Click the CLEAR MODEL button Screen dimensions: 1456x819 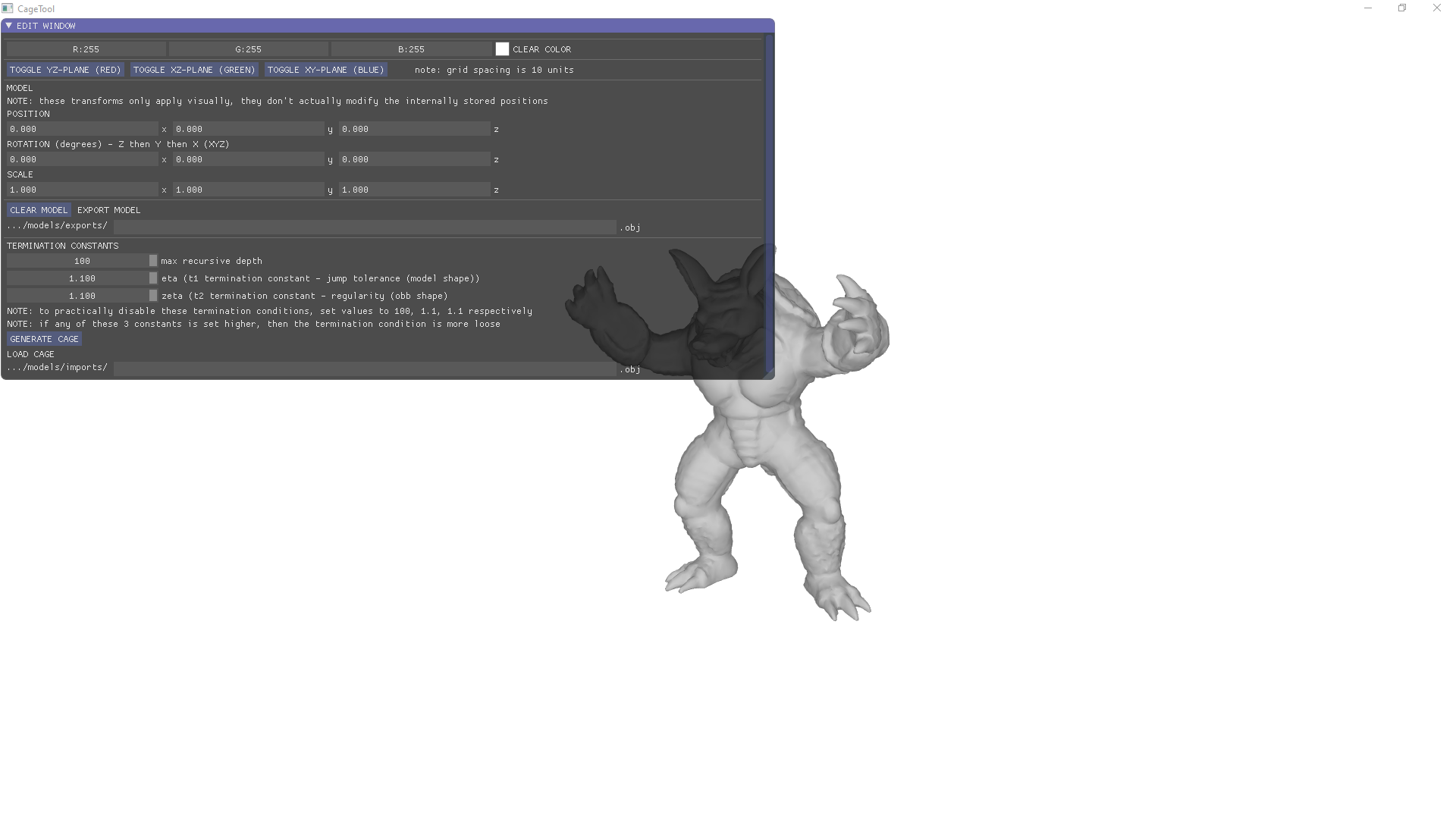point(39,210)
